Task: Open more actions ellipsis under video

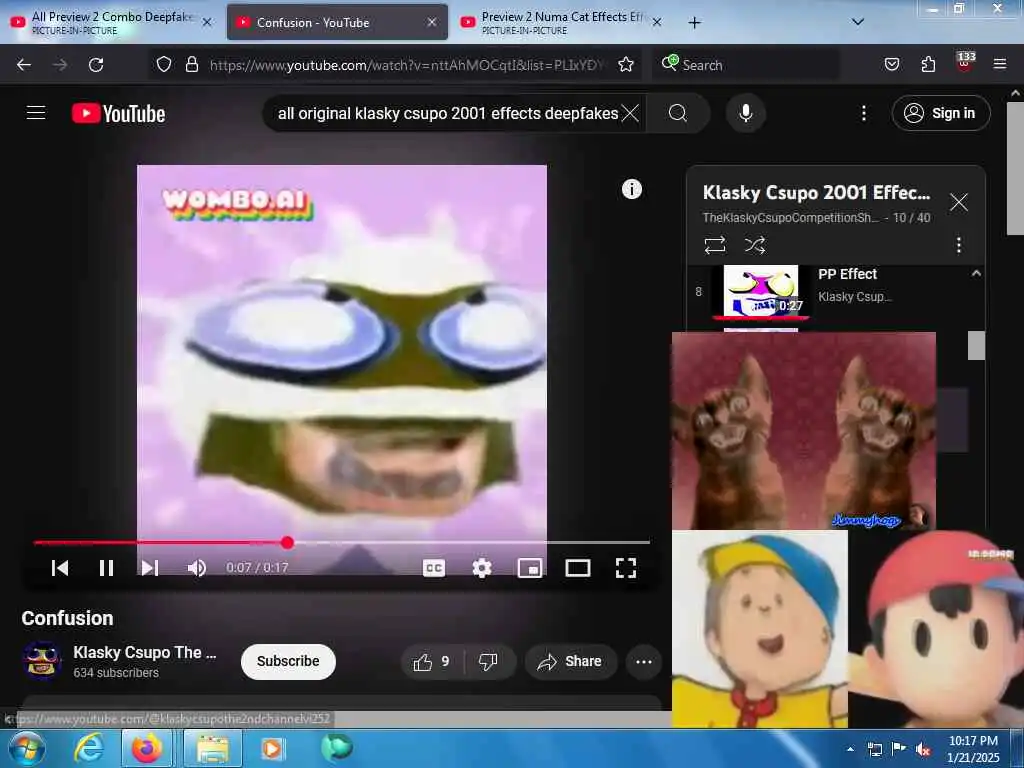Action: coord(643,662)
